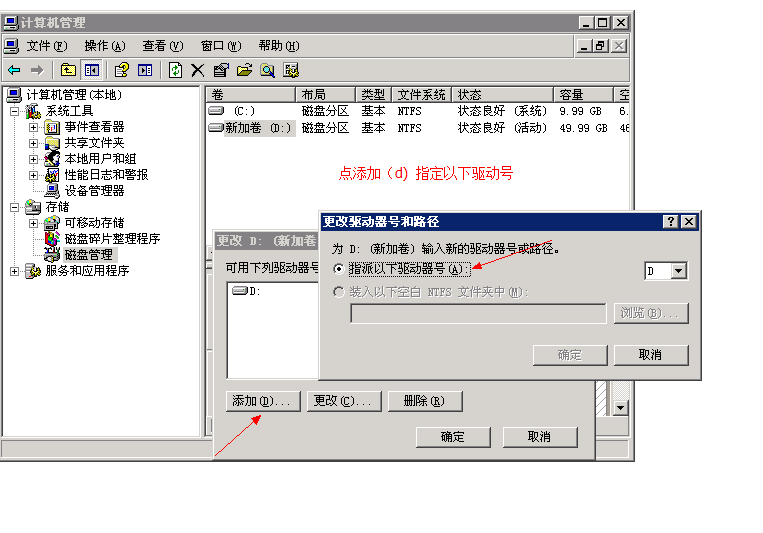Click the 服务和应用程序 icon
763x533 pixels.
(x=33, y=271)
